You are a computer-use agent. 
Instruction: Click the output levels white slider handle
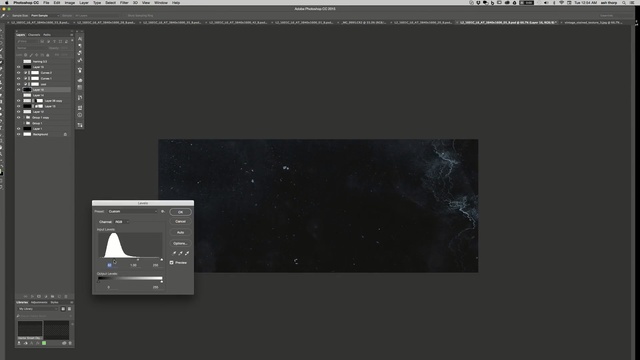(162, 282)
